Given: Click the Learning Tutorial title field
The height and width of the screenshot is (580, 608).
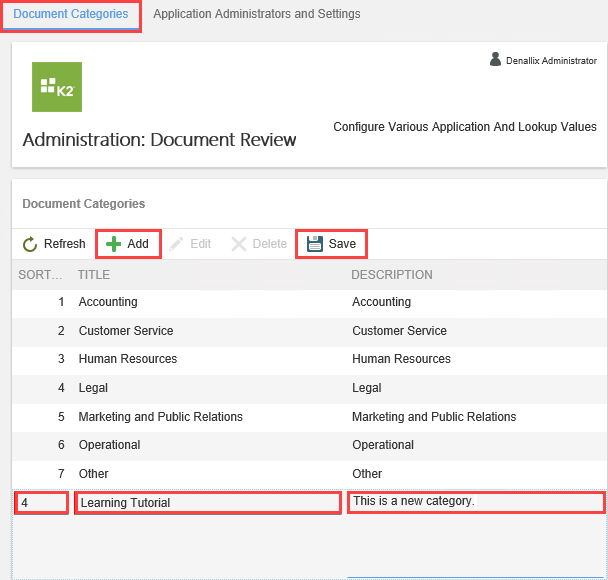Looking at the screenshot, I should (207, 503).
